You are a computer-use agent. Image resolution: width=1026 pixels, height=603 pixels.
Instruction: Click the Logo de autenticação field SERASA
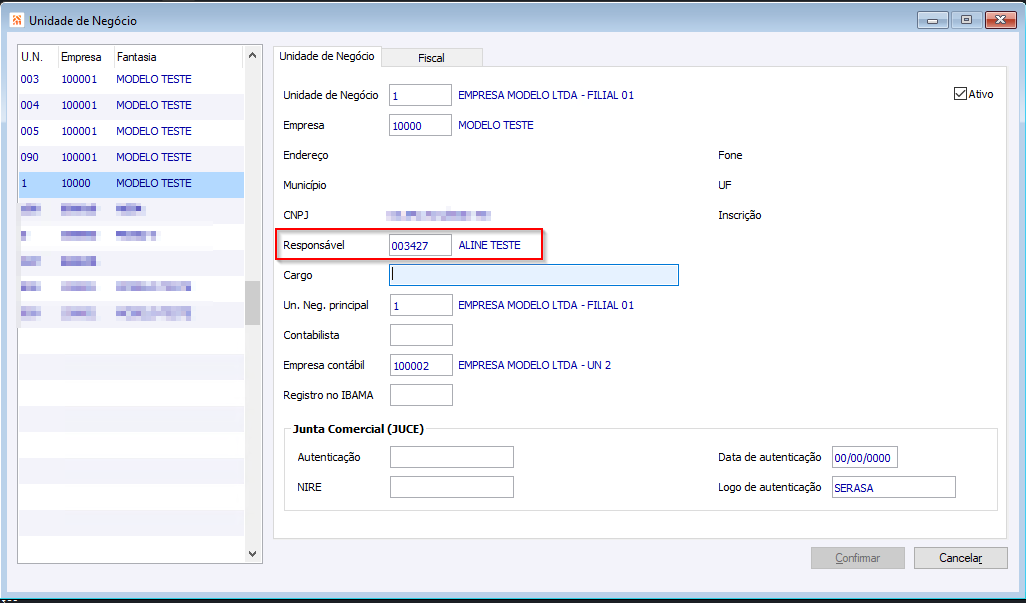pos(893,487)
